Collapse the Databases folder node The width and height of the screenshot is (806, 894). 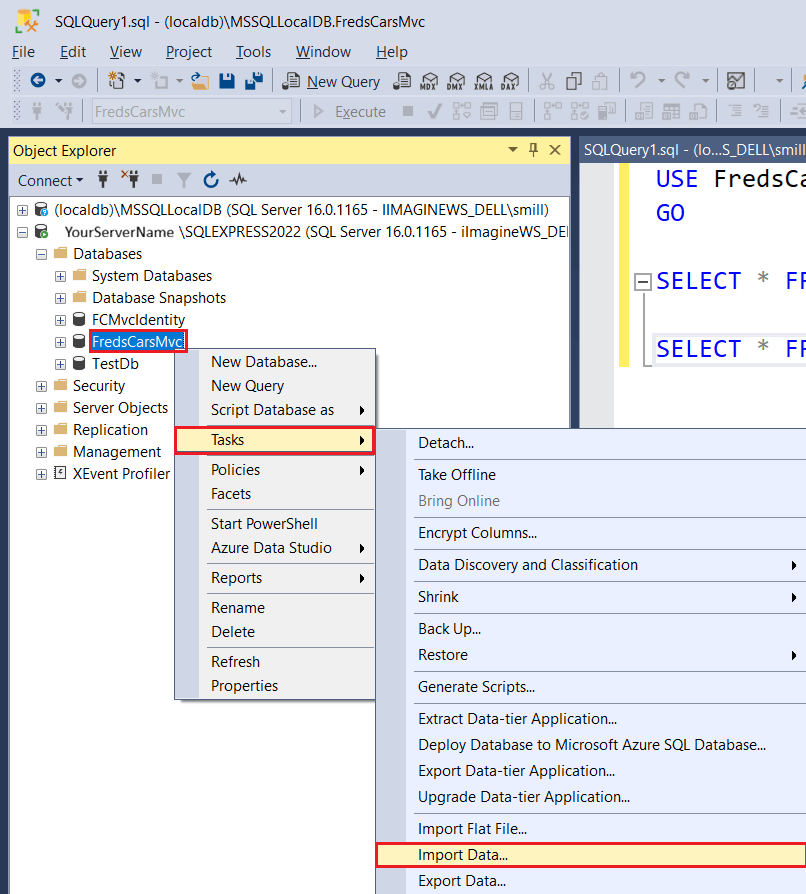[41, 254]
